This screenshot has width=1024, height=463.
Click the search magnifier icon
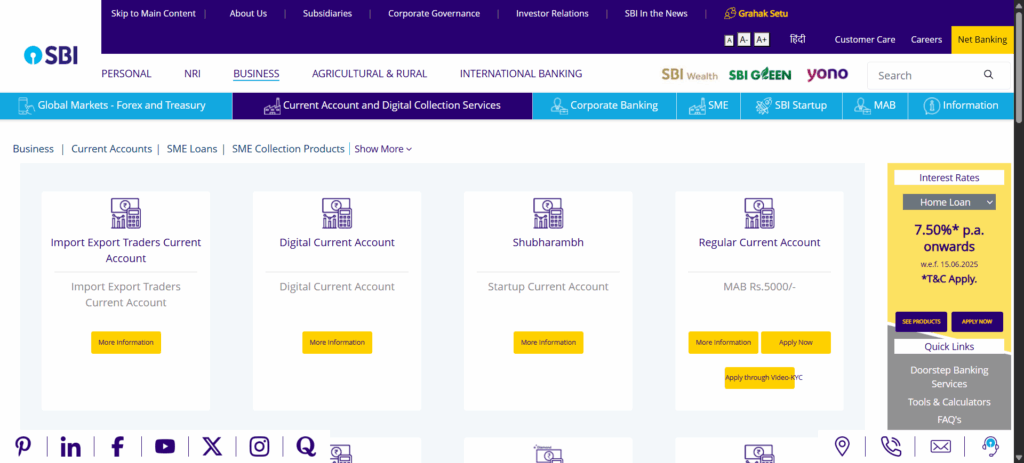(989, 75)
